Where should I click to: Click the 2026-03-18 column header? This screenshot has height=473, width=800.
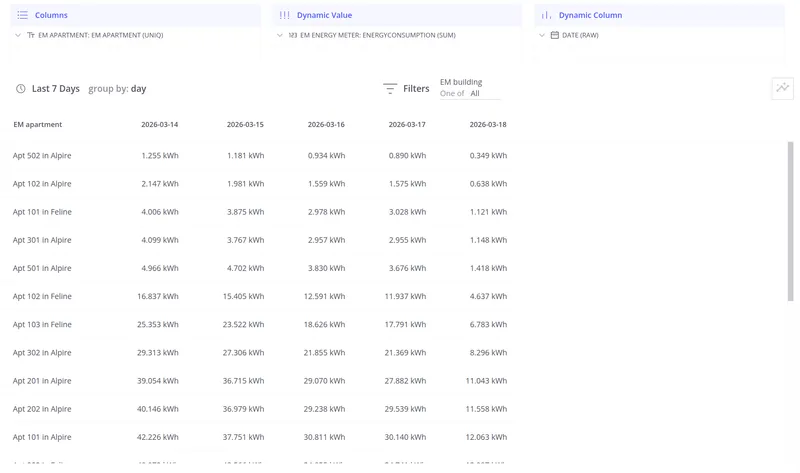click(488, 125)
